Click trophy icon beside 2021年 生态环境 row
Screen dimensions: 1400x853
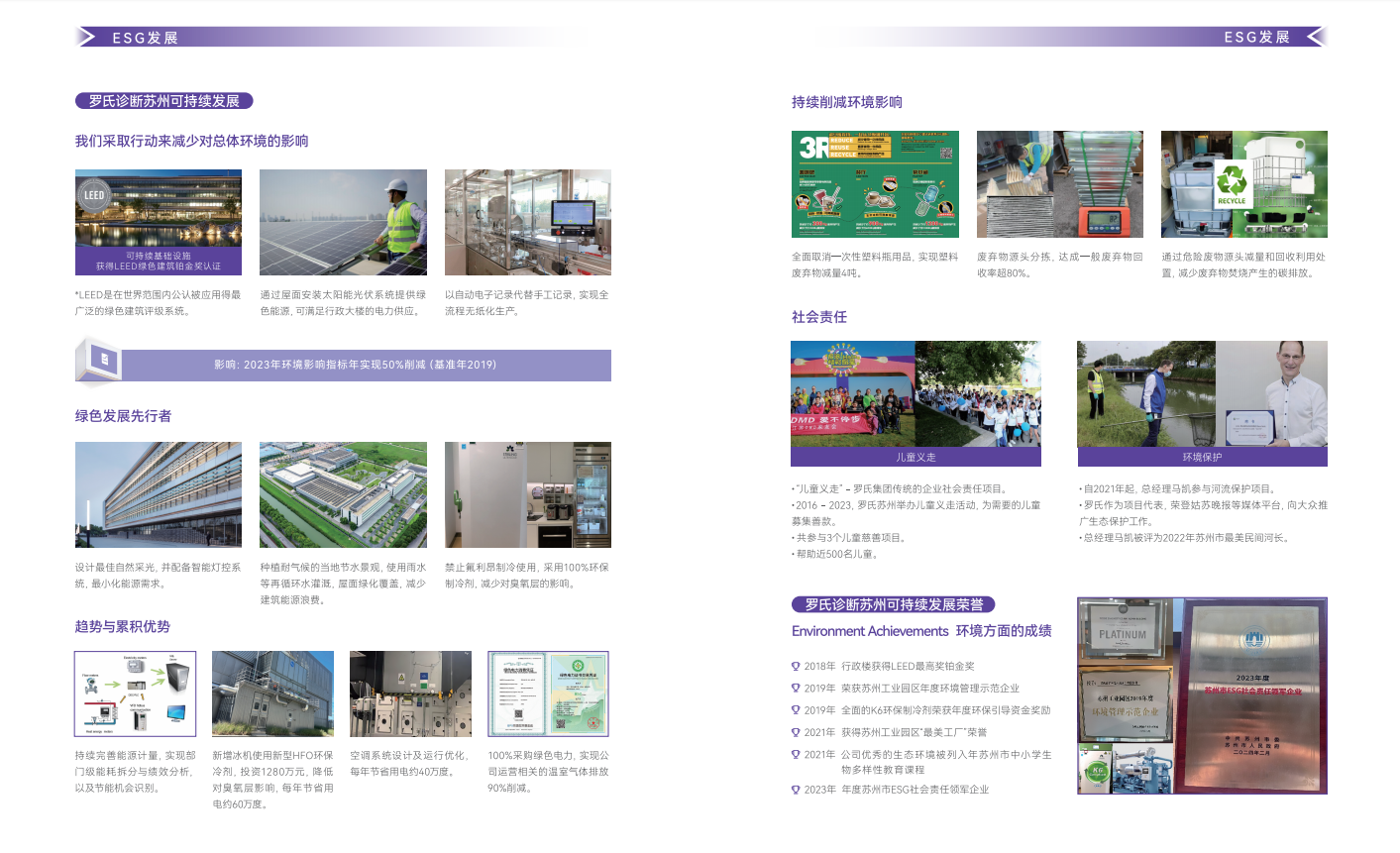click(796, 755)
